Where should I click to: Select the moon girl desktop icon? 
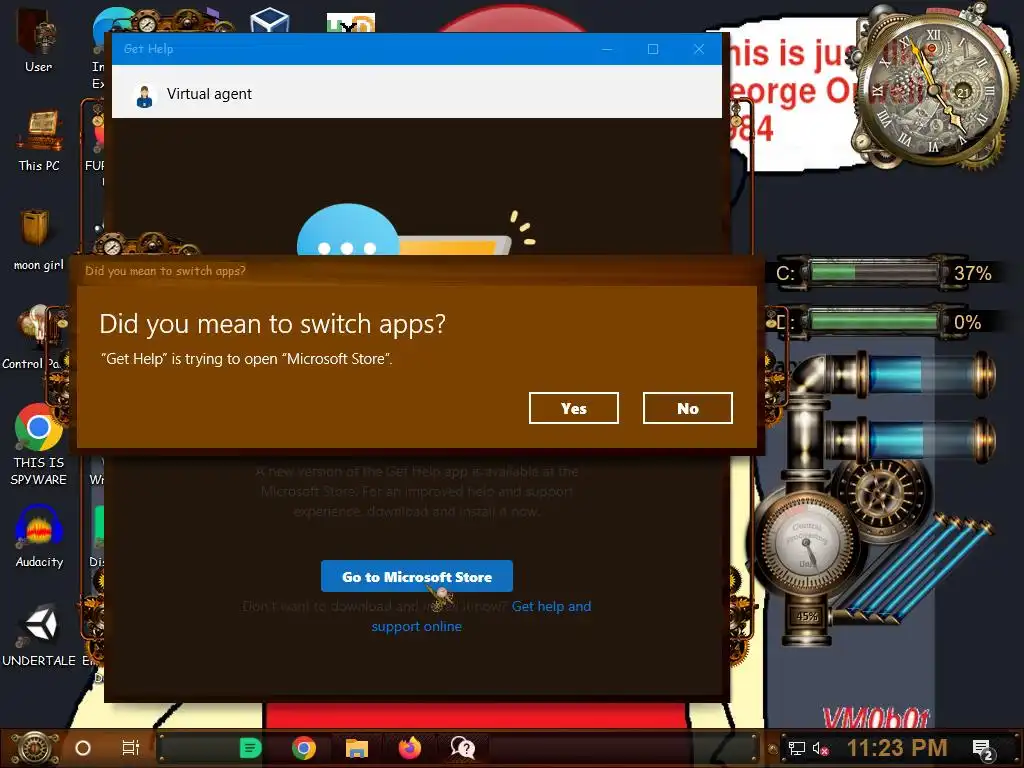38,239
